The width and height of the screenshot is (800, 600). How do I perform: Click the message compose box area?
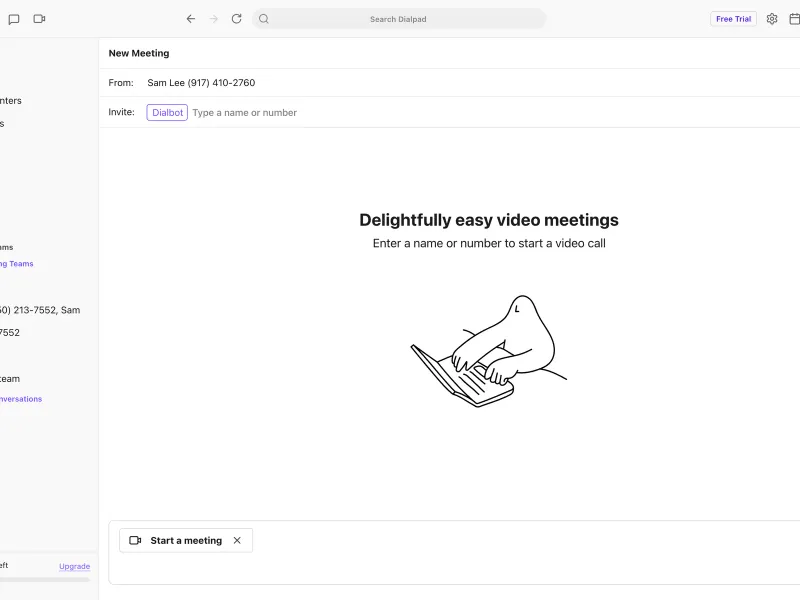click(x=454, y=553)
